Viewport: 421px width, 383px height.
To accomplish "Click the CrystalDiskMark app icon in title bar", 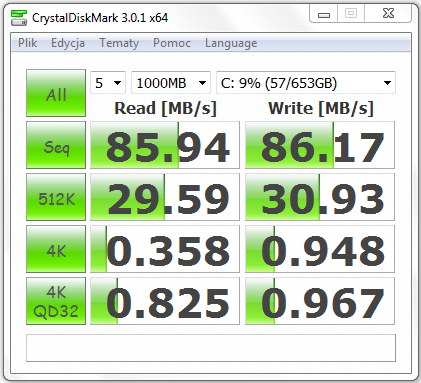I will click(x=18, y=18).
